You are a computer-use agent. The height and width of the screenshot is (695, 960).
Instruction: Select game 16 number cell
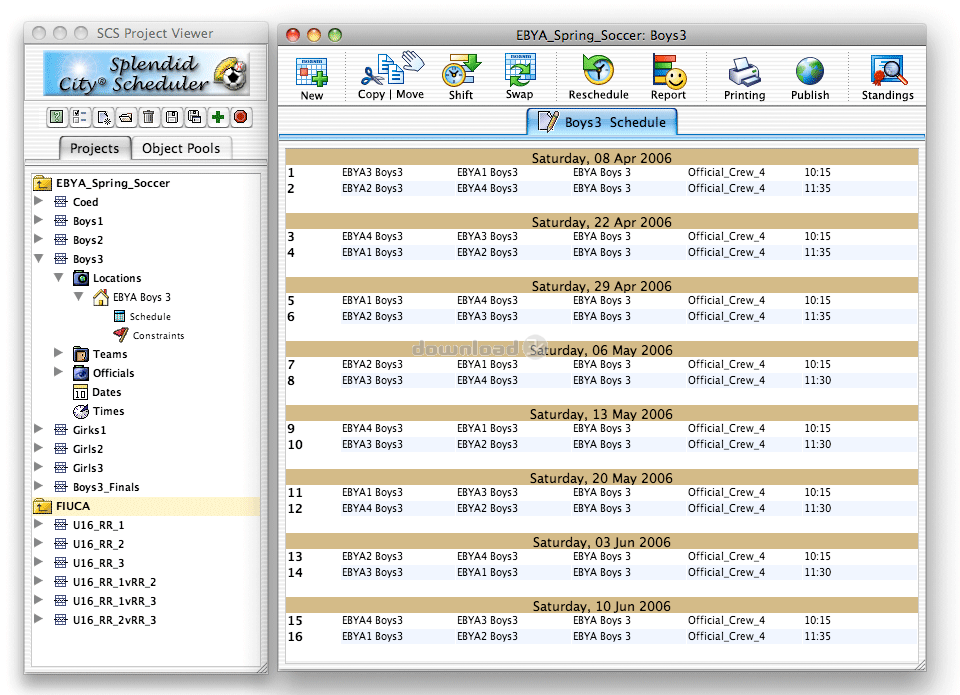point(295,637)
